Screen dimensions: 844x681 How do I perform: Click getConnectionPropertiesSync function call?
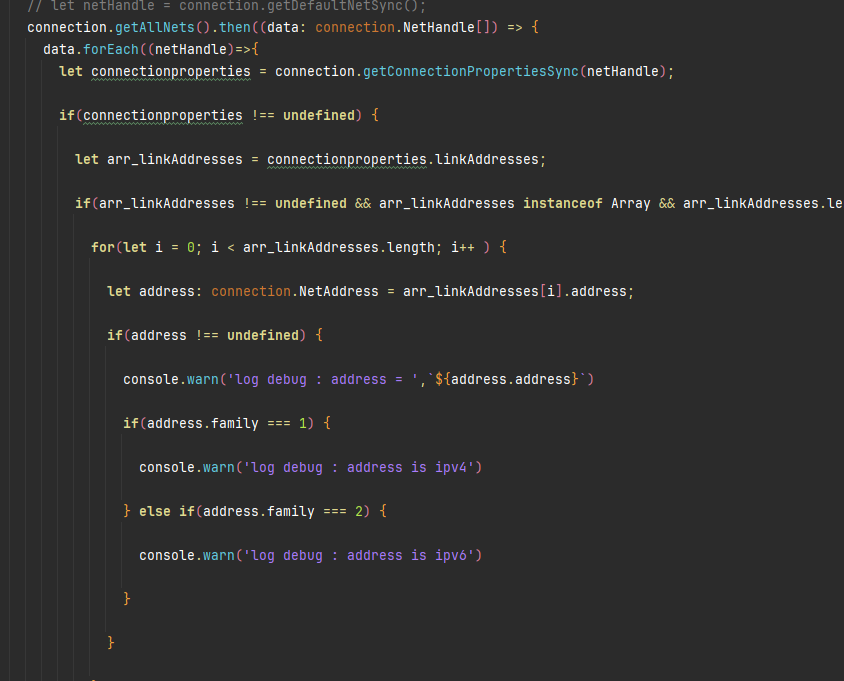click(x=471, y=72)
